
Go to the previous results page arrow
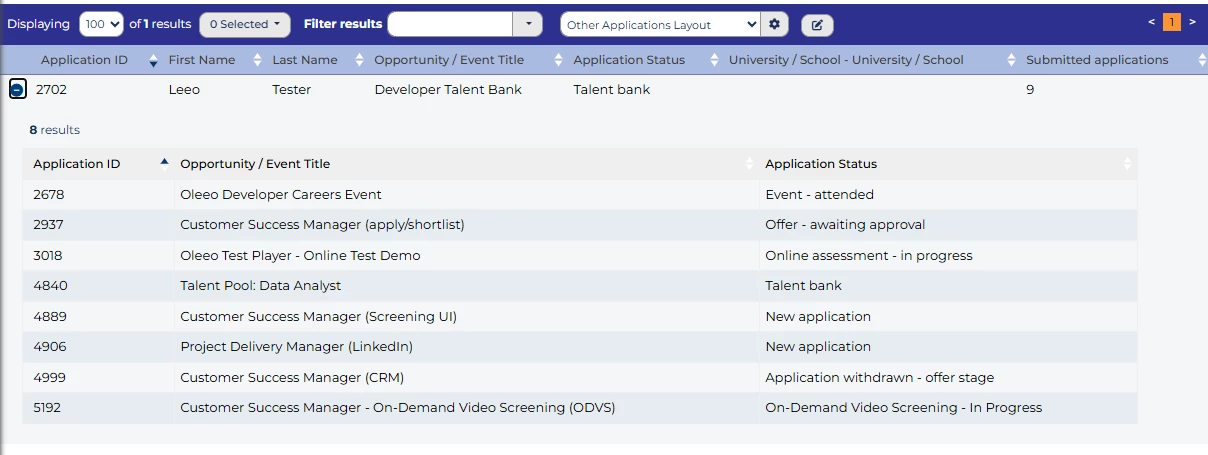[1152, 22]
